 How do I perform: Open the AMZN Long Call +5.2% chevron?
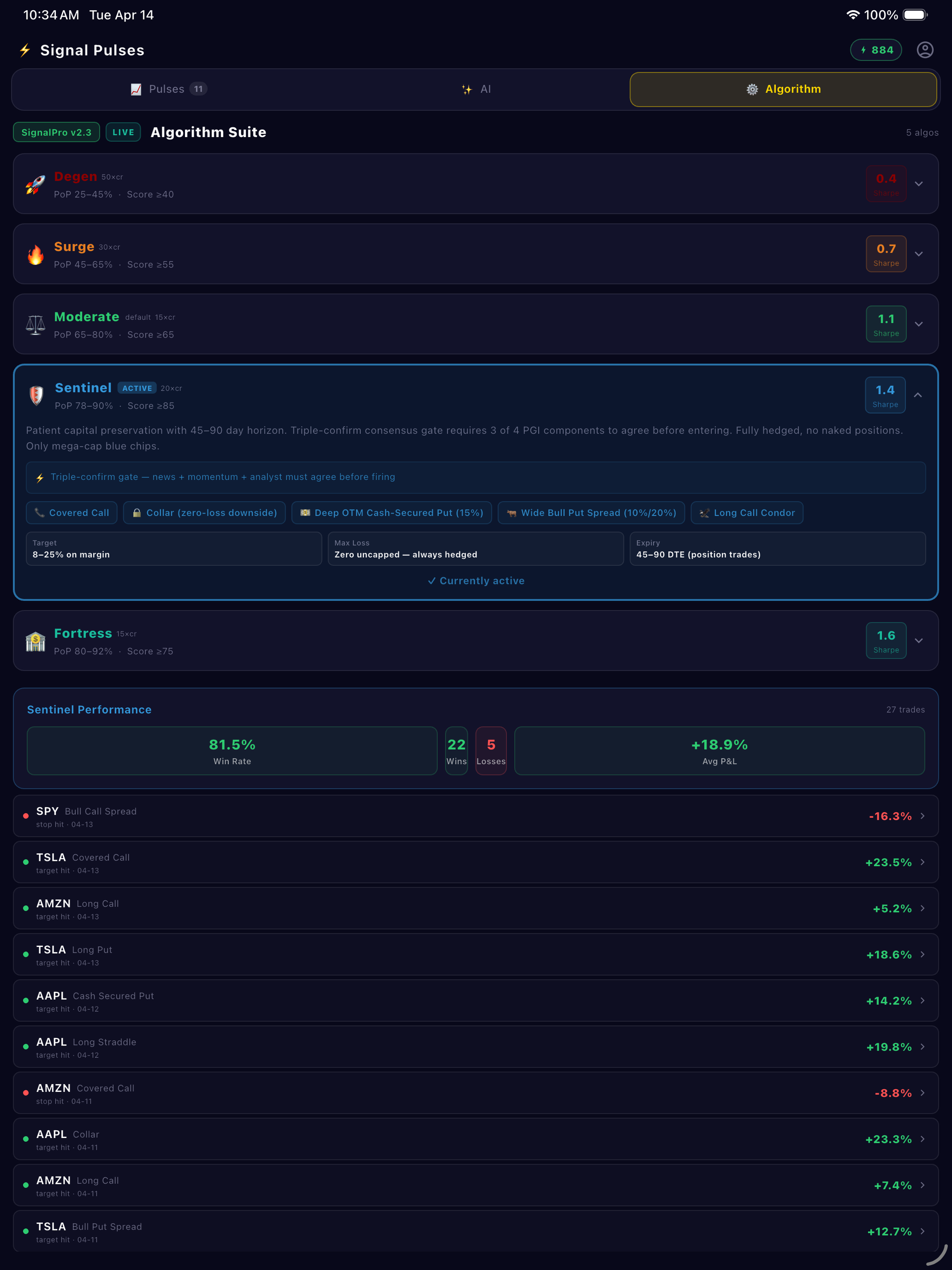coord(922,908)
